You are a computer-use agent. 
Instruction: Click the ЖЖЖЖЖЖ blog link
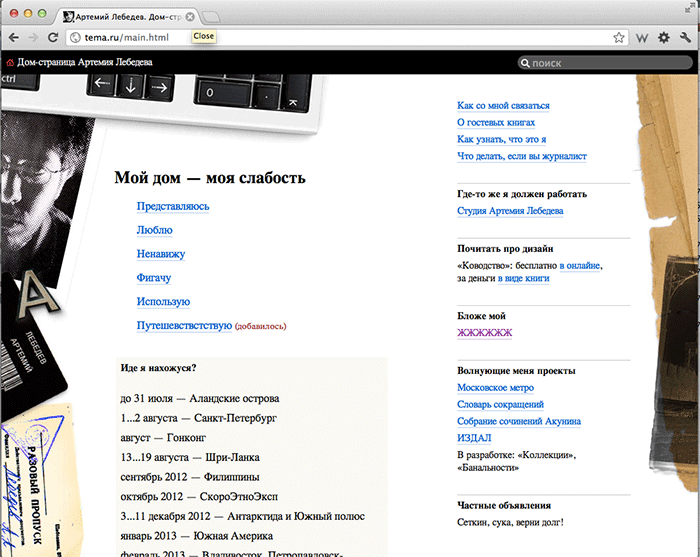pos(484,333)
